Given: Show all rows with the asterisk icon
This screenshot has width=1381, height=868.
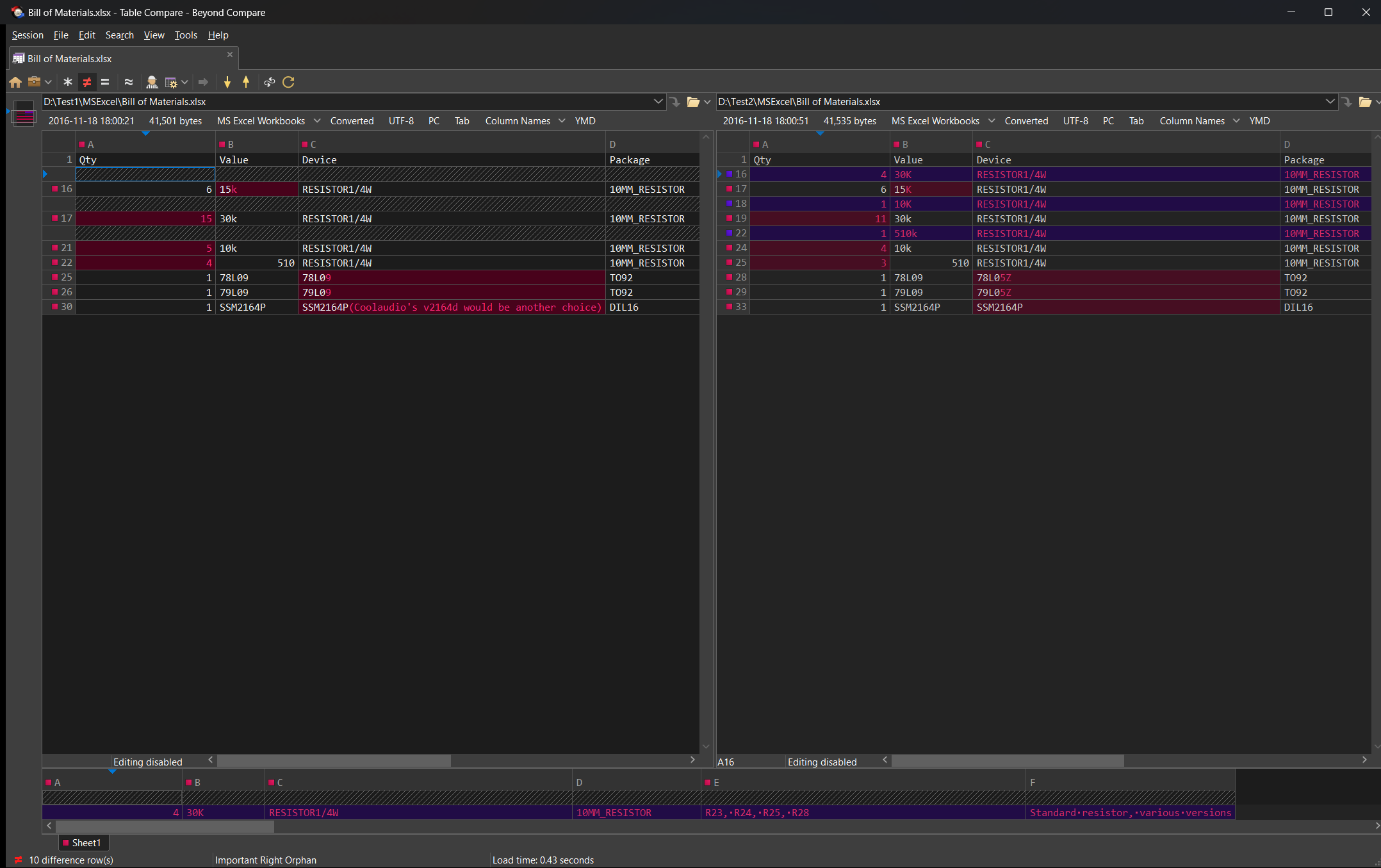Looking at the screenshot, I should pos(67,82).
